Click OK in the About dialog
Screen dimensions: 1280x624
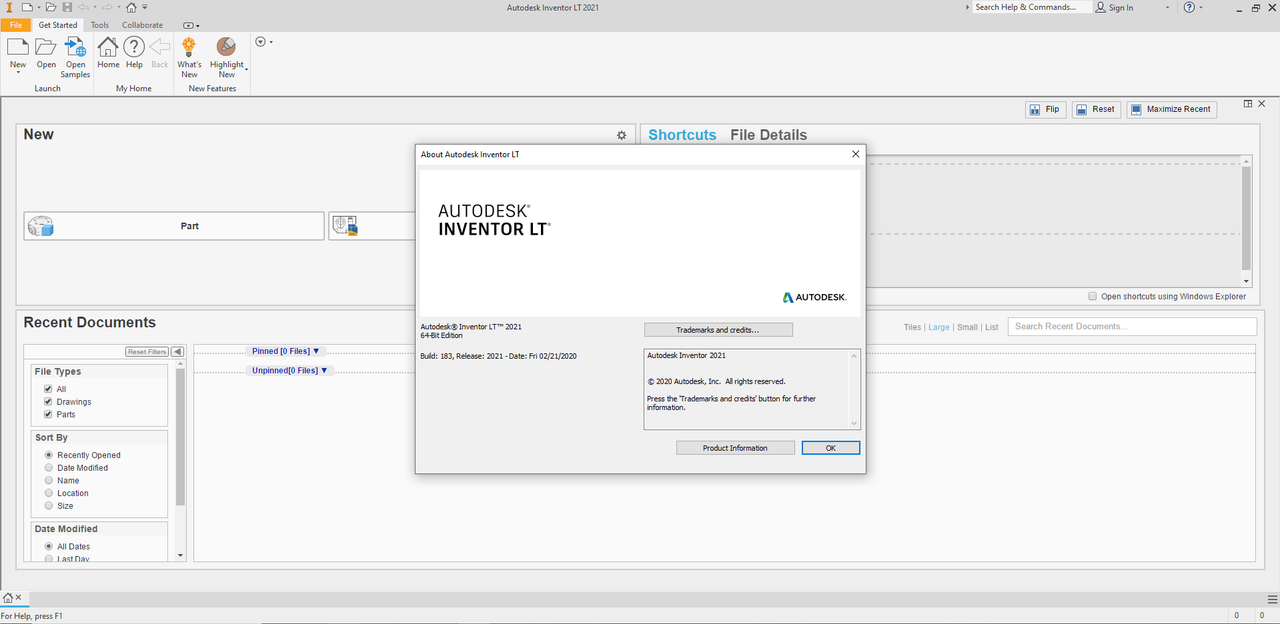pyautogui.click(x=830, y=448)
